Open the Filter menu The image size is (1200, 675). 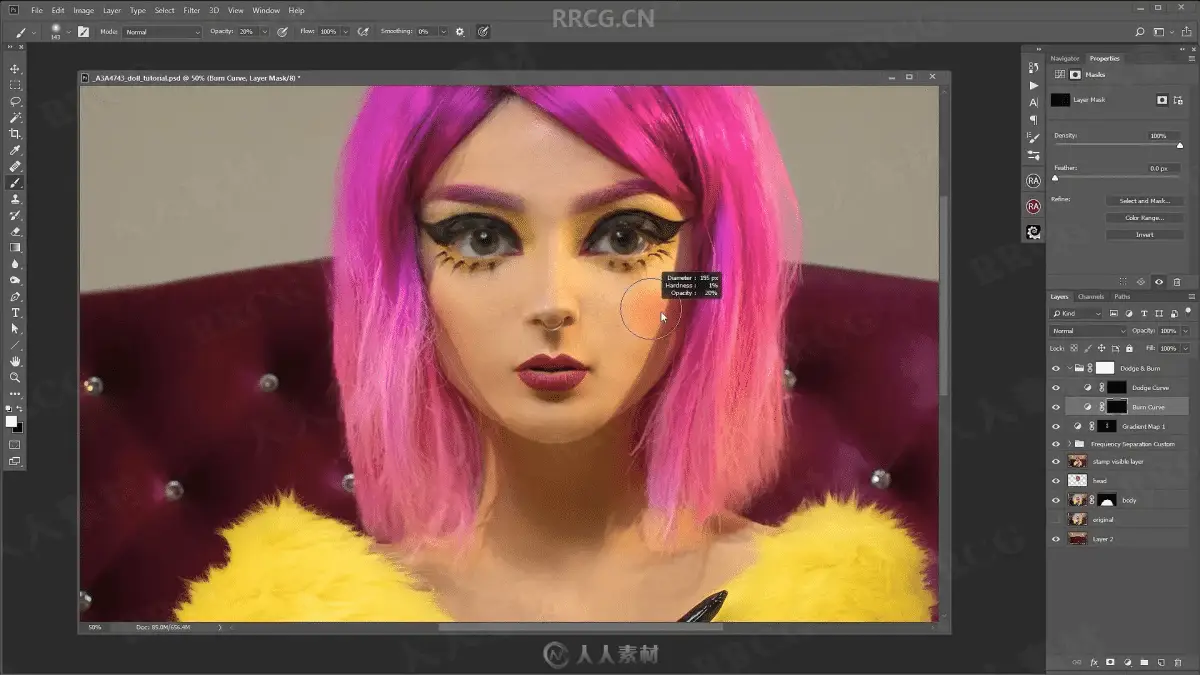click(192, 10)
